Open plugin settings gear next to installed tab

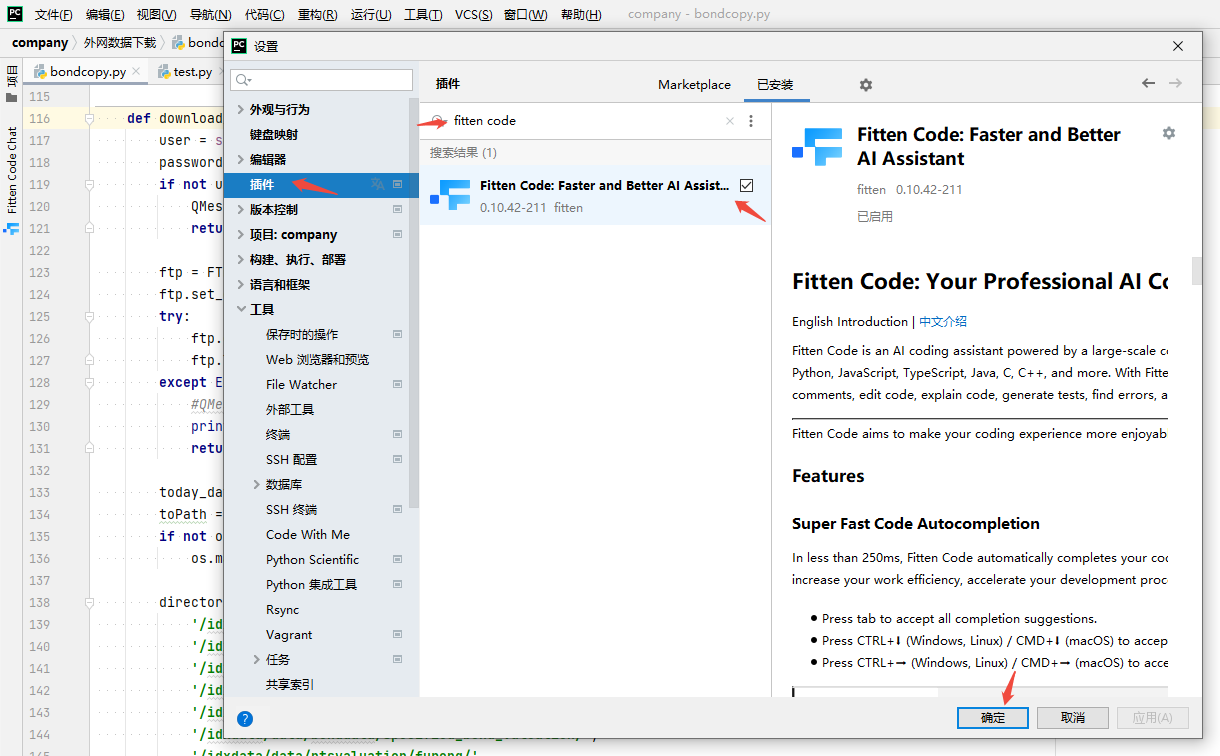[x=866, y=85]
